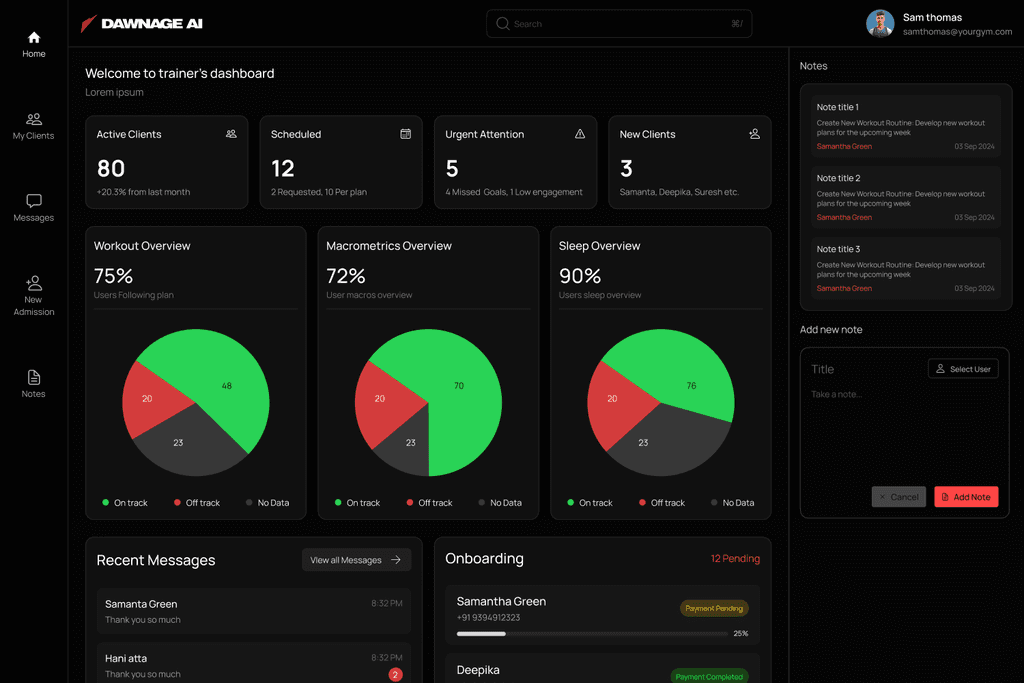
Task: Open Notes from the sidebar
Action: 34,384
